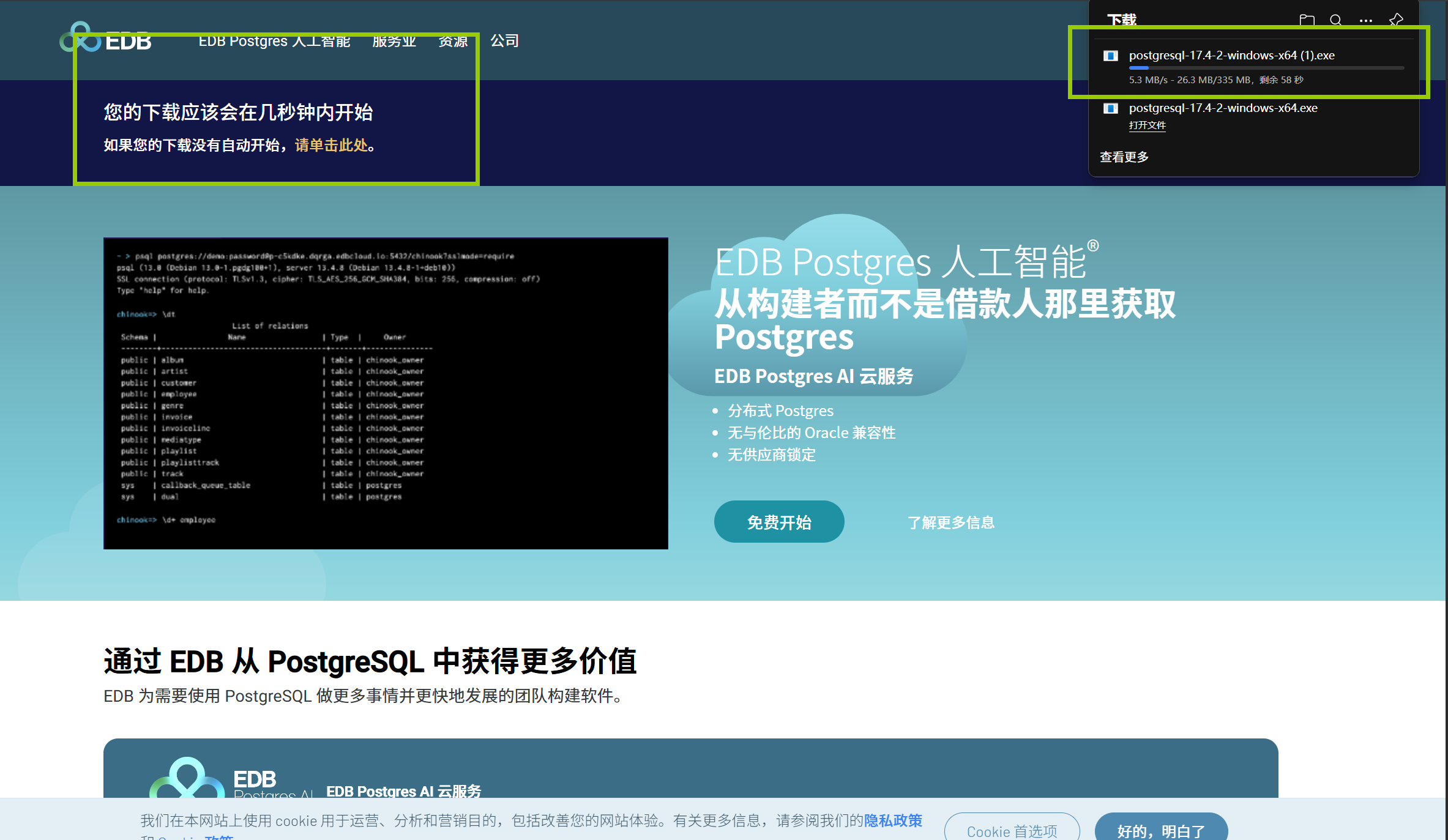Click the file icon of postgresql-17.4-2-windows-x64 (1).exe
Image resolution: width=1448 pixels, height=840 pixels.
[x=1111, y=56]
